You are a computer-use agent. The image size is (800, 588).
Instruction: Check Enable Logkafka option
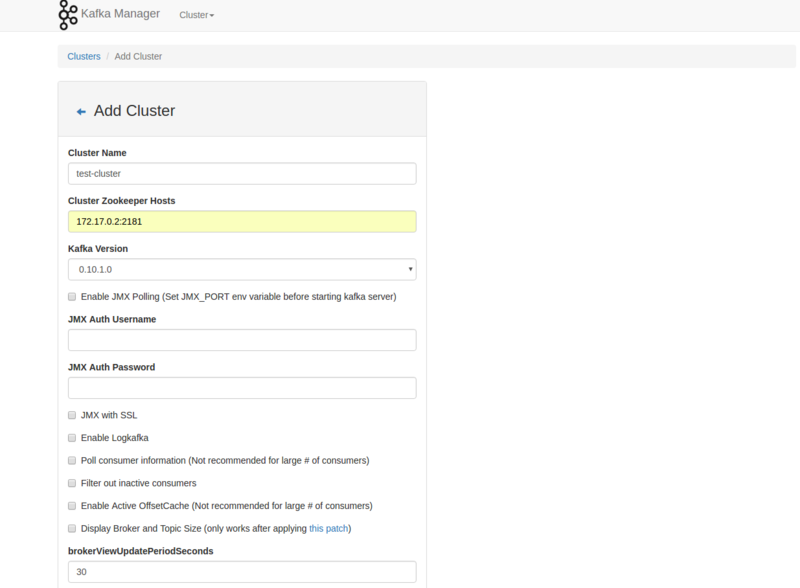point(72,438)
